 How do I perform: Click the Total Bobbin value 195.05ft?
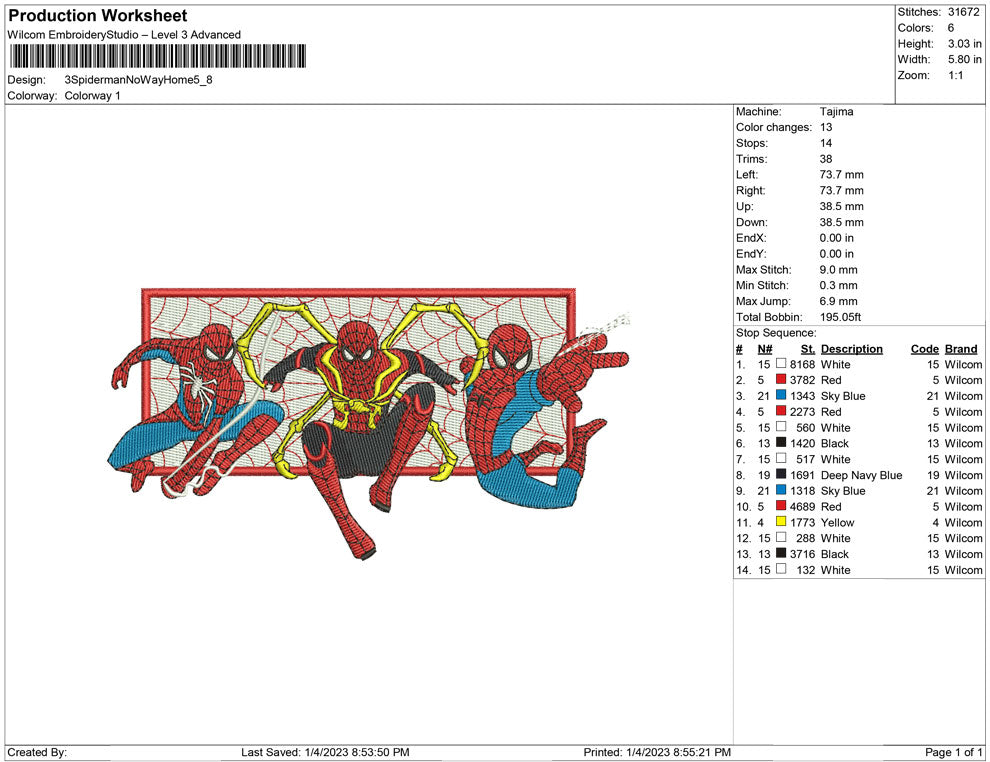click(840, 317)
